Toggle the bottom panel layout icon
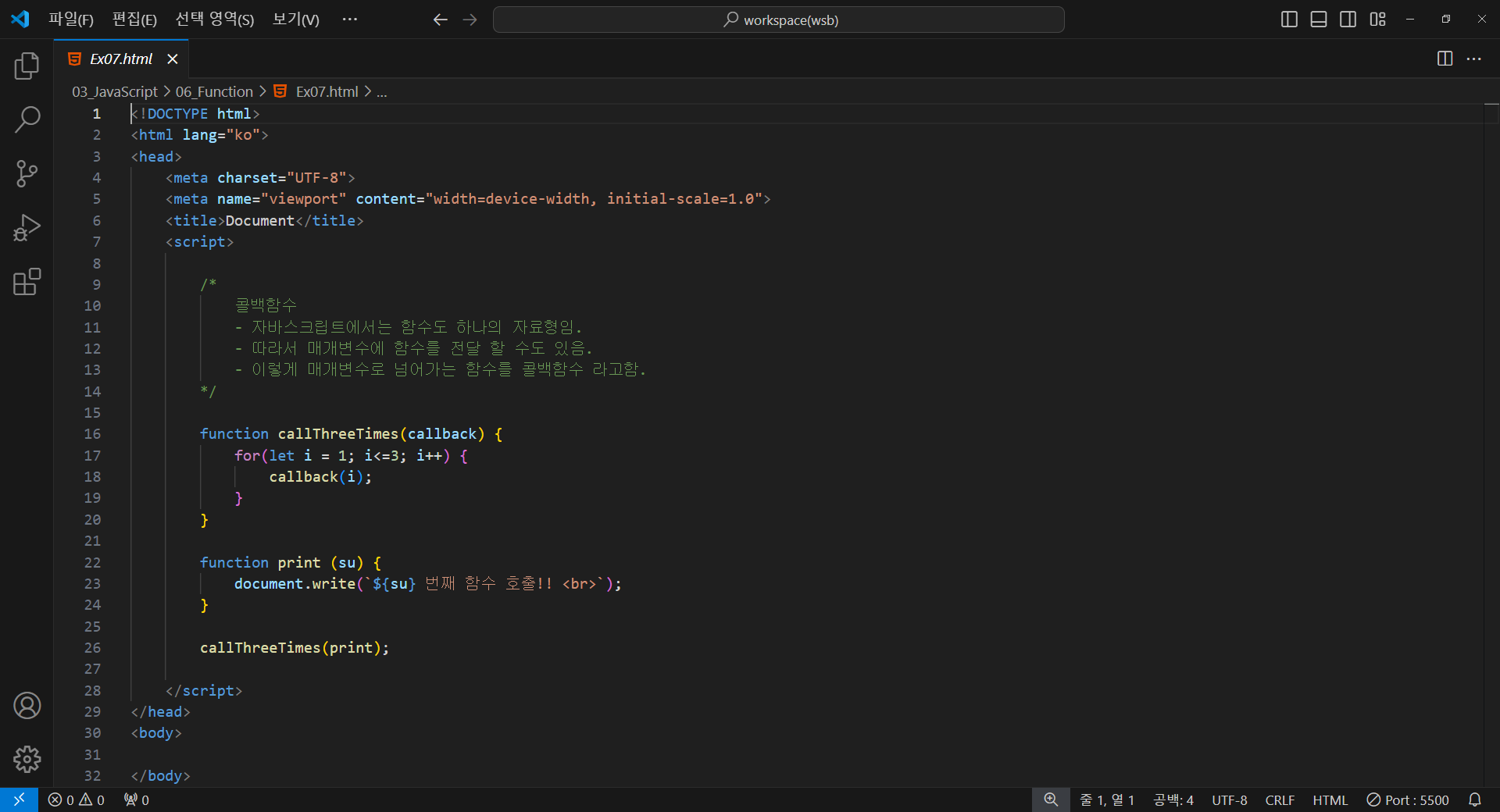 pos(1319,20)
